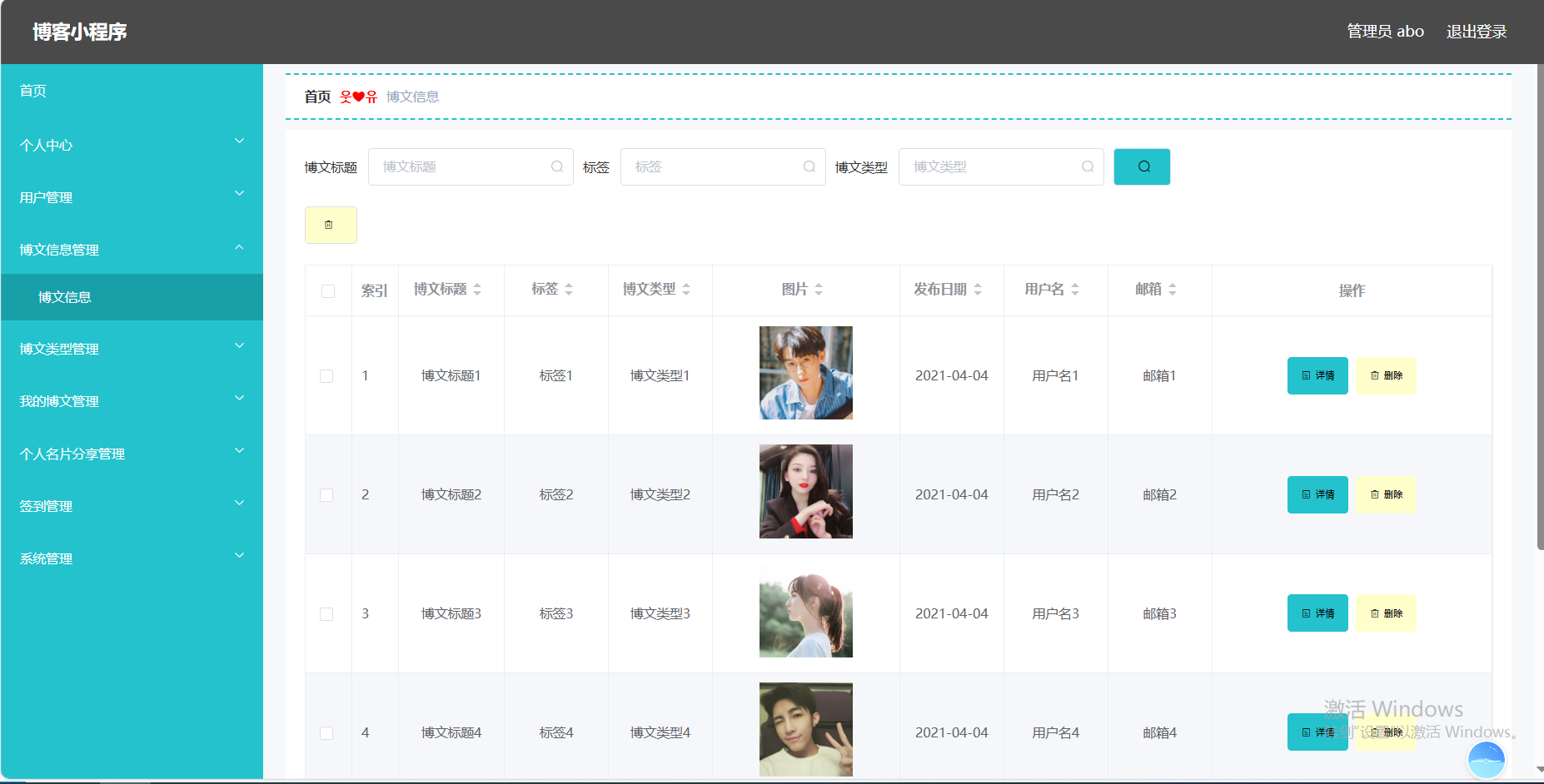Click magnifier icon in 博文类型 search field
Image resolution: width=1544 pixels, height=784 pixels.
(x=1088, y=166)
